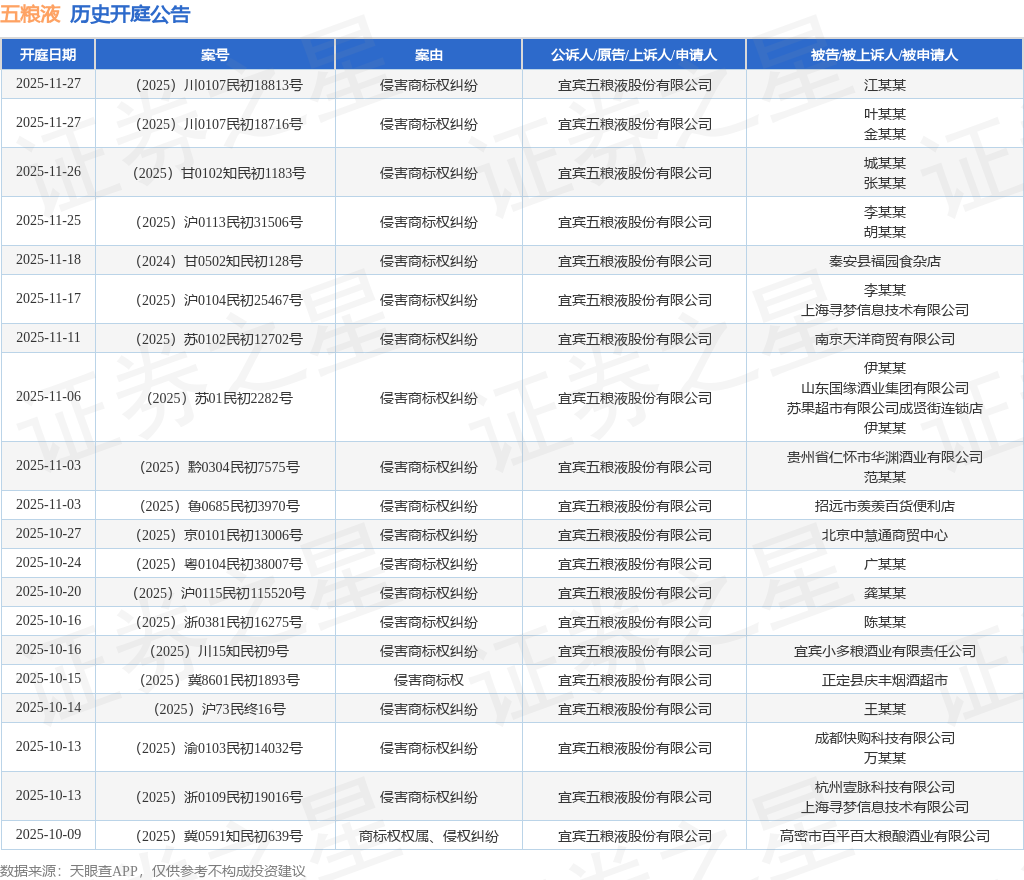Click case number (2025)川15知民初9号
This screenshot has width=1024, height=880.
pos(219,651)
